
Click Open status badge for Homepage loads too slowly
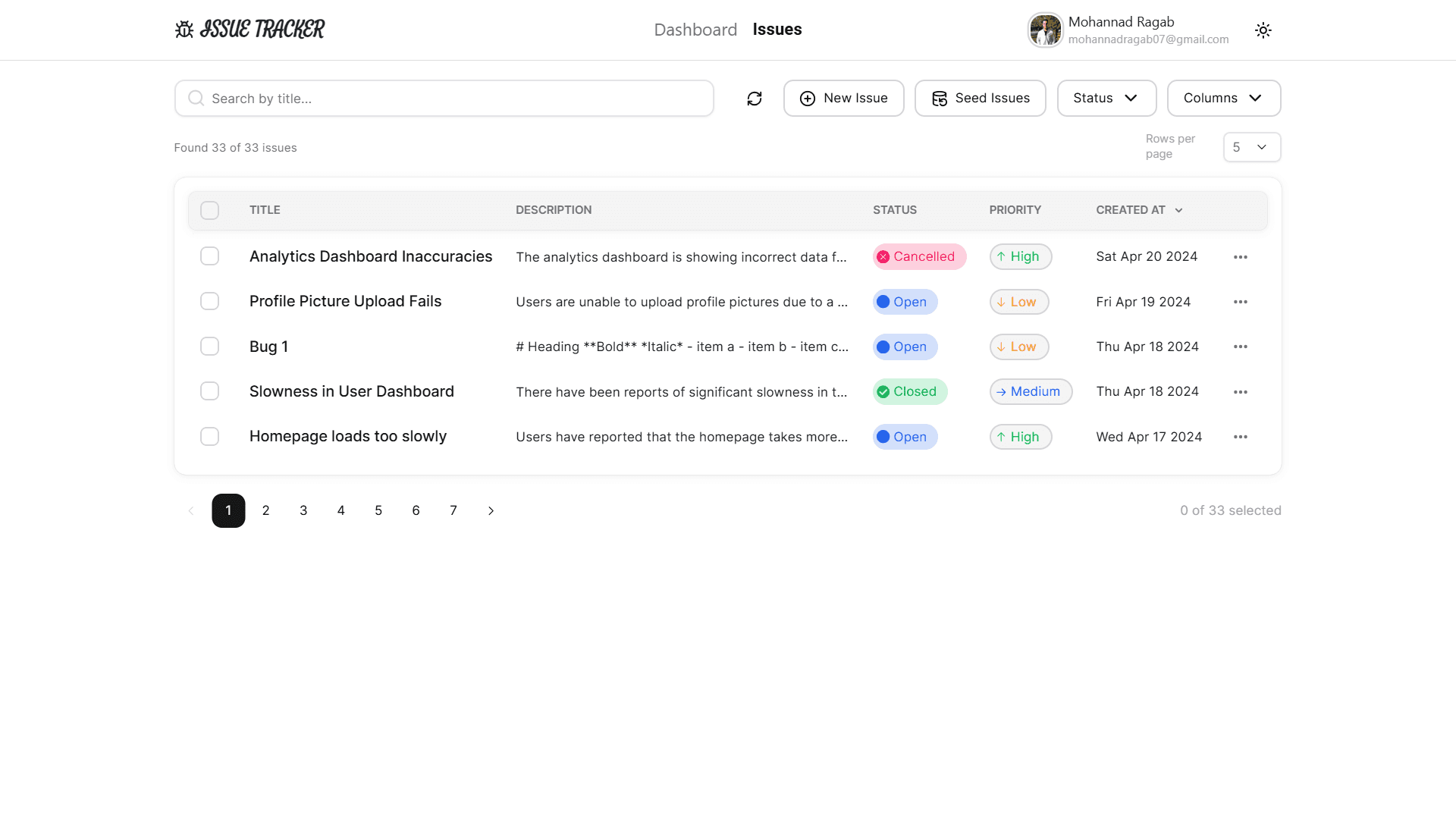[x=905, y=437]
